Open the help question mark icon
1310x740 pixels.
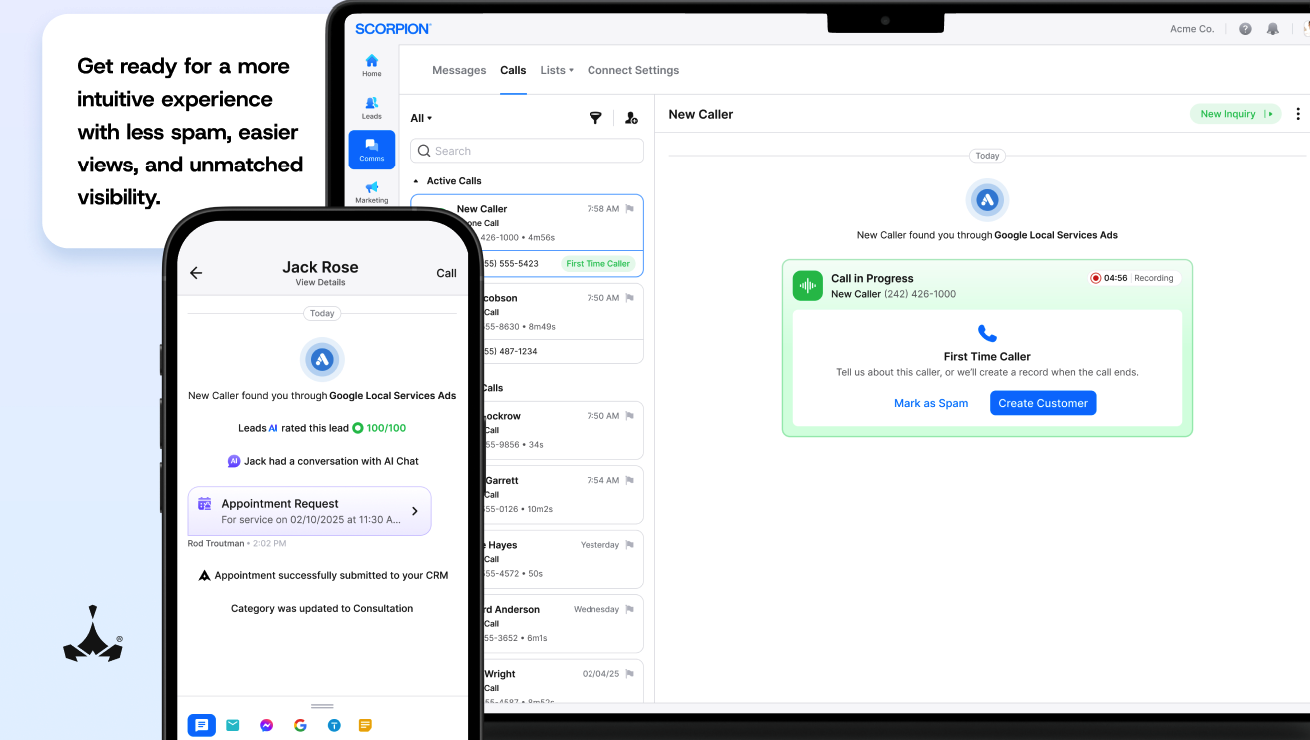point(1245,29)
